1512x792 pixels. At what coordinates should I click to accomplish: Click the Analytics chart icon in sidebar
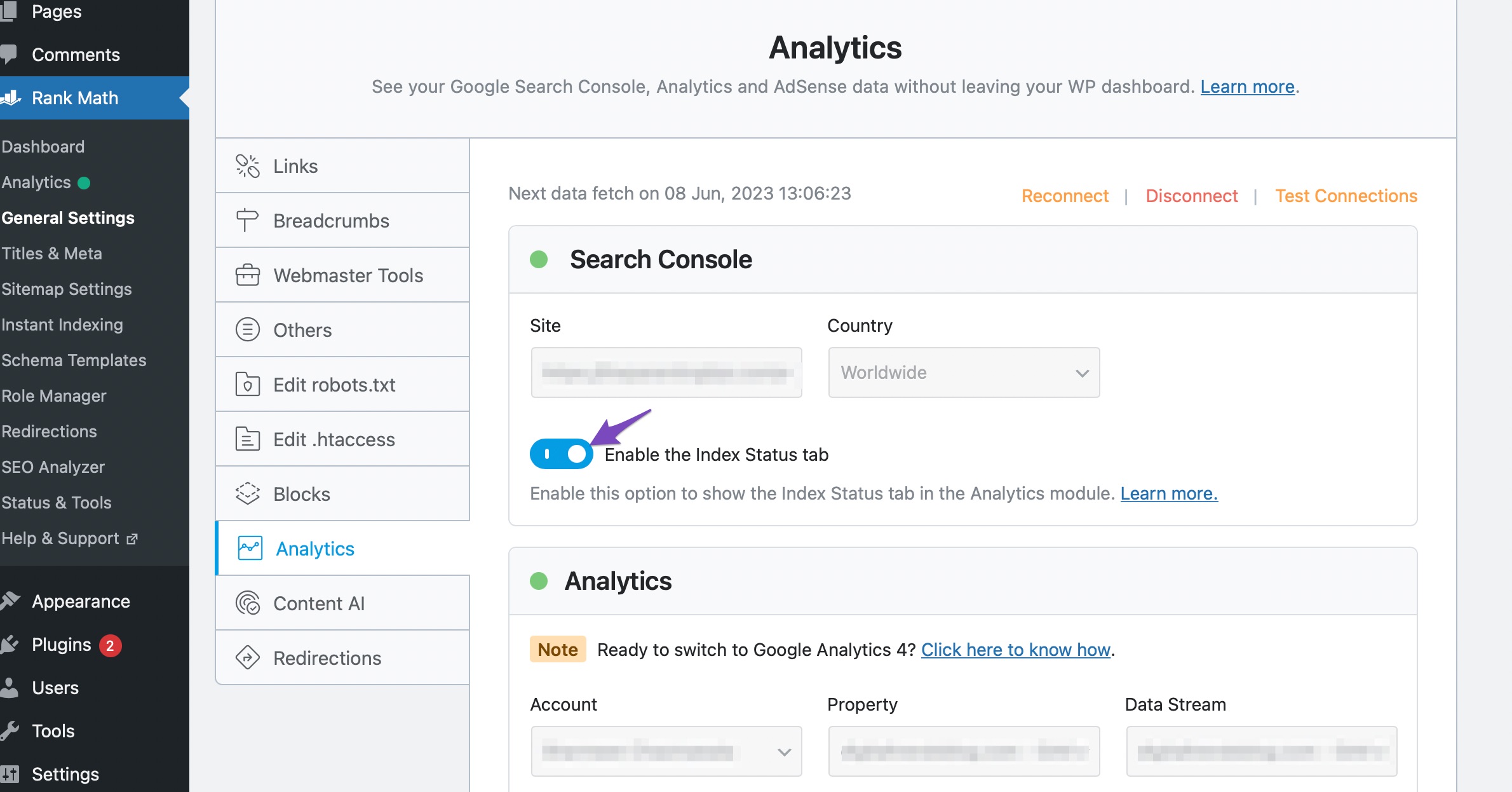[x=249, y=548]
